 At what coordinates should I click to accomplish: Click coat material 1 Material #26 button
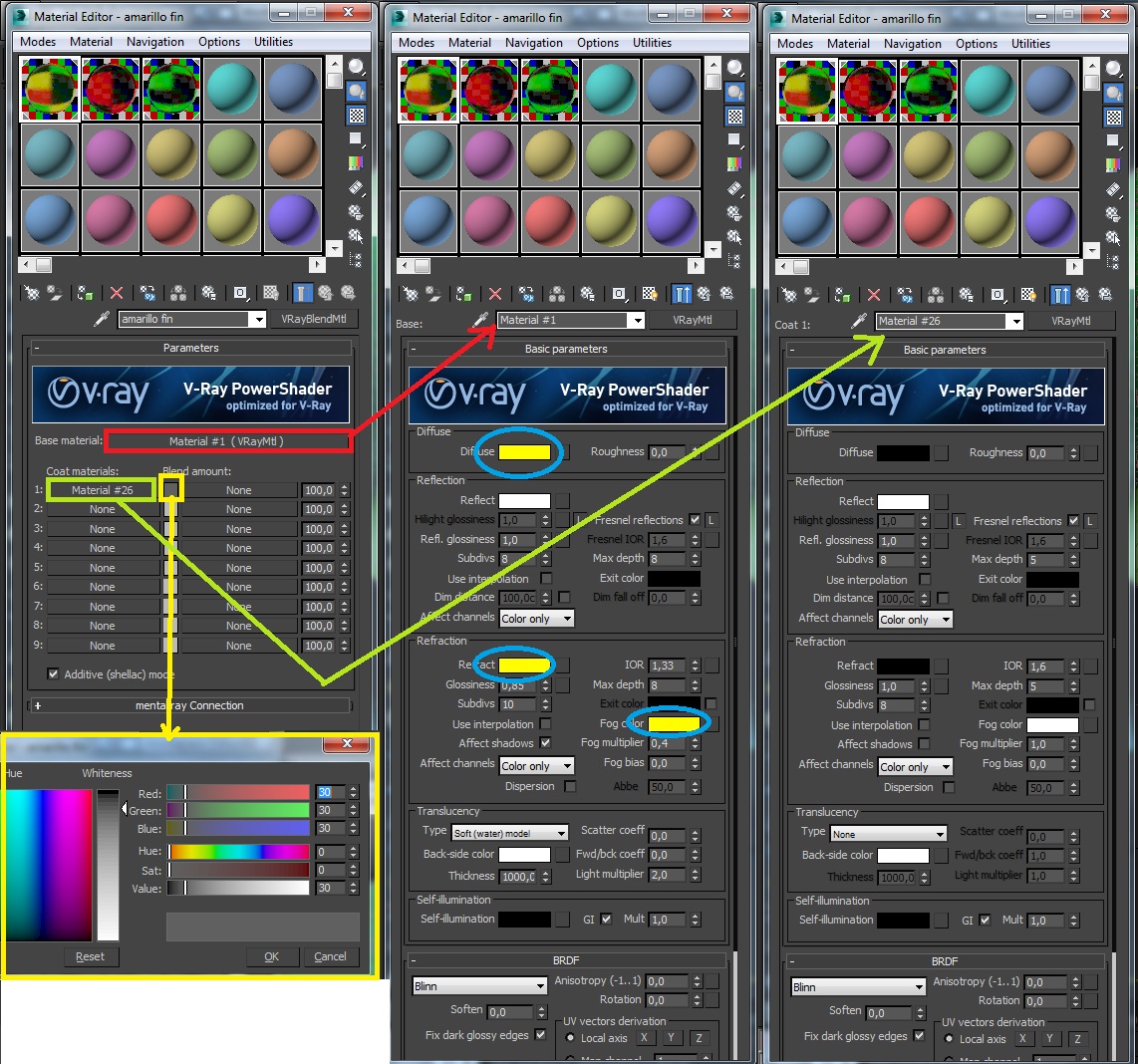click(103, 490)
